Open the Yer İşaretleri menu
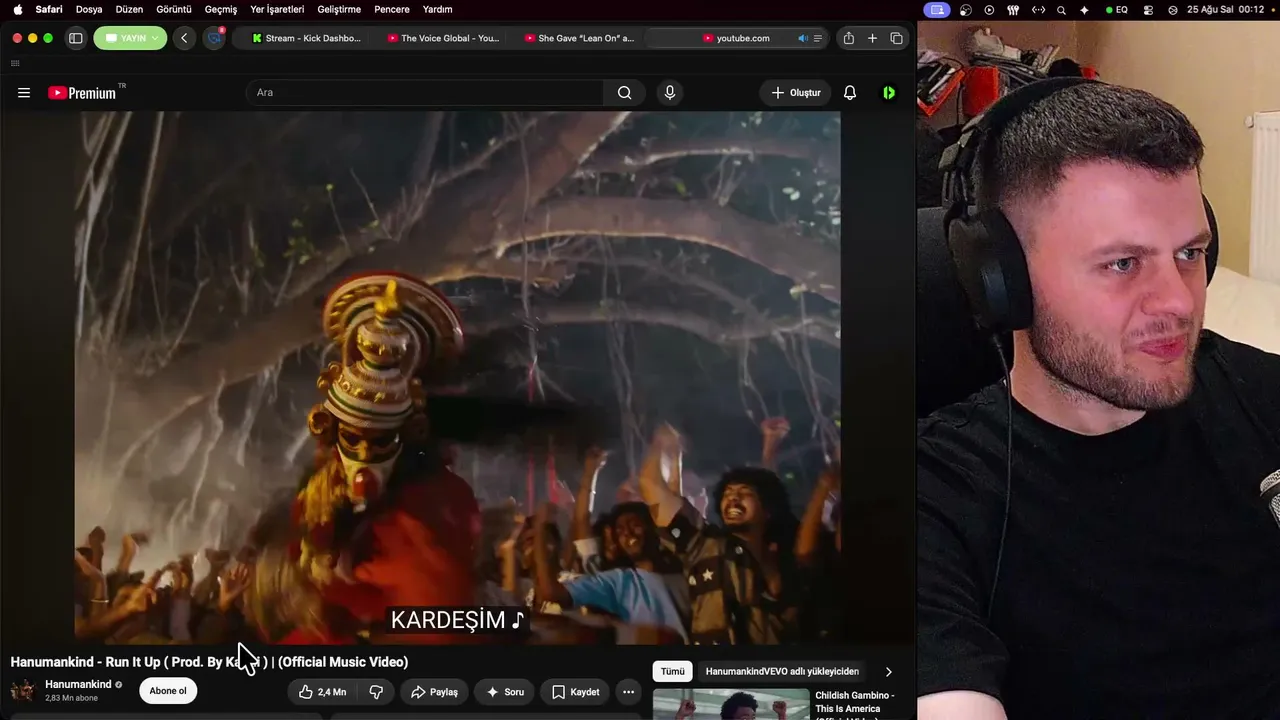The image size is (1280, 720). pos(277,9)
